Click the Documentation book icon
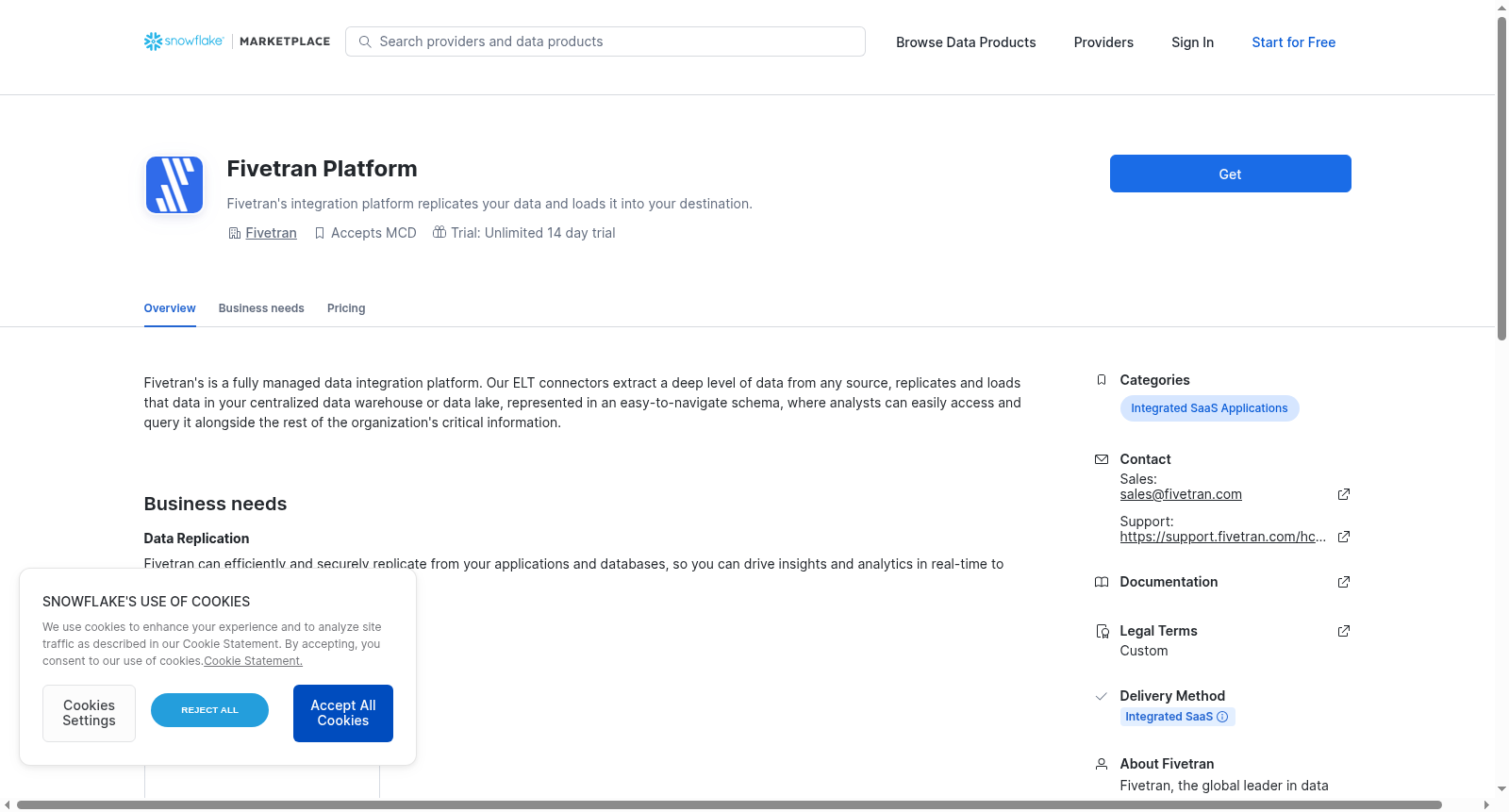 1102,582
